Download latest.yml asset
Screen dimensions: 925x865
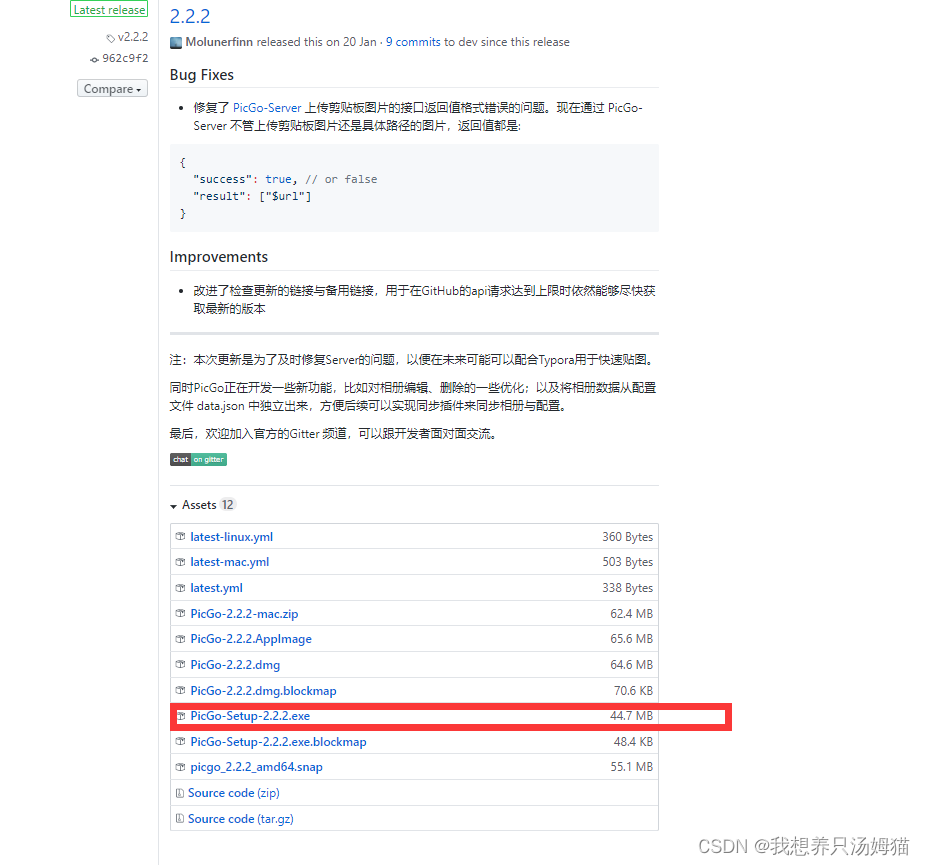point(217,588)
